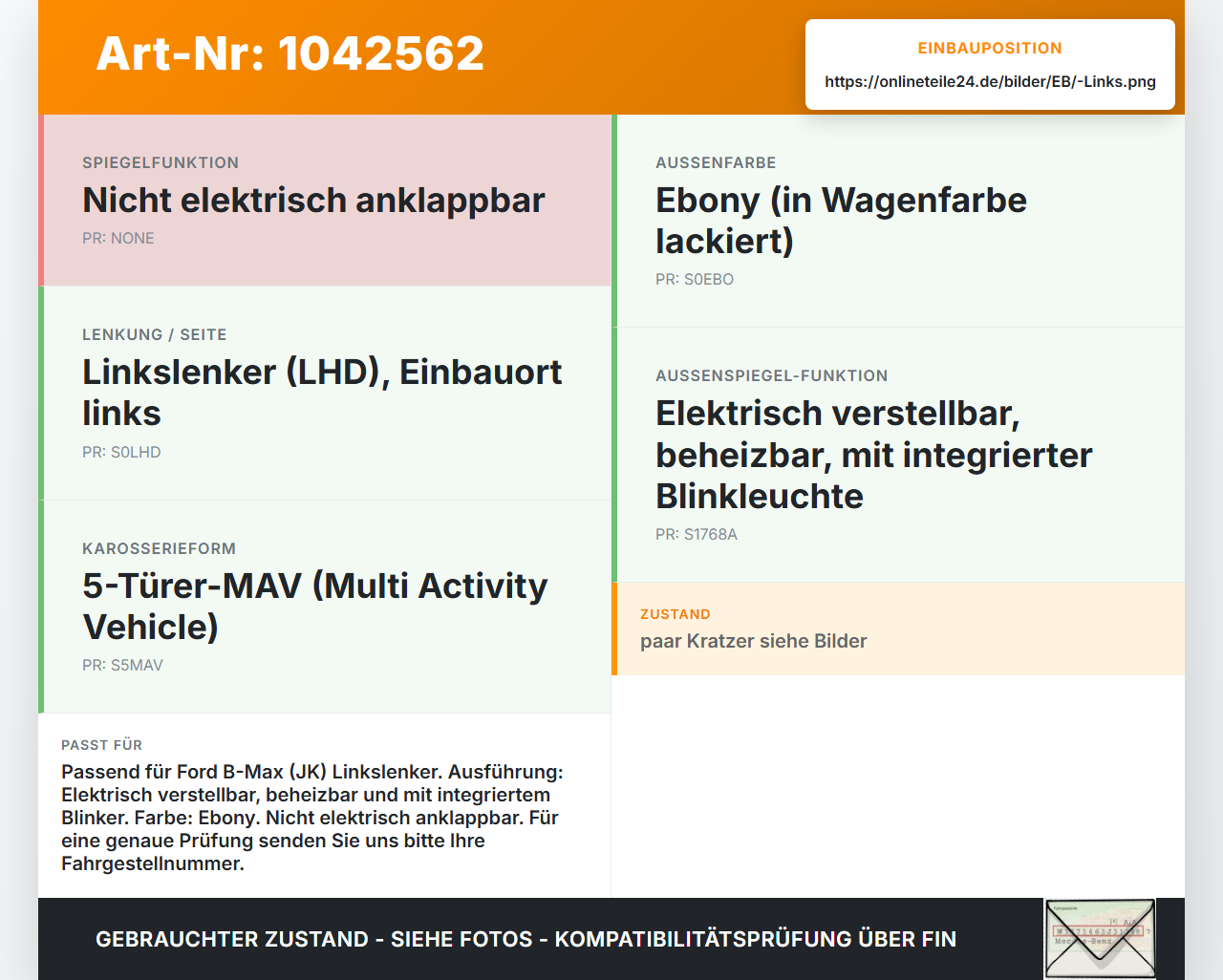The image size is (1223, 980).
Task: Select the Nicht elektrisch anklappbar card
Action: (325, 201)
